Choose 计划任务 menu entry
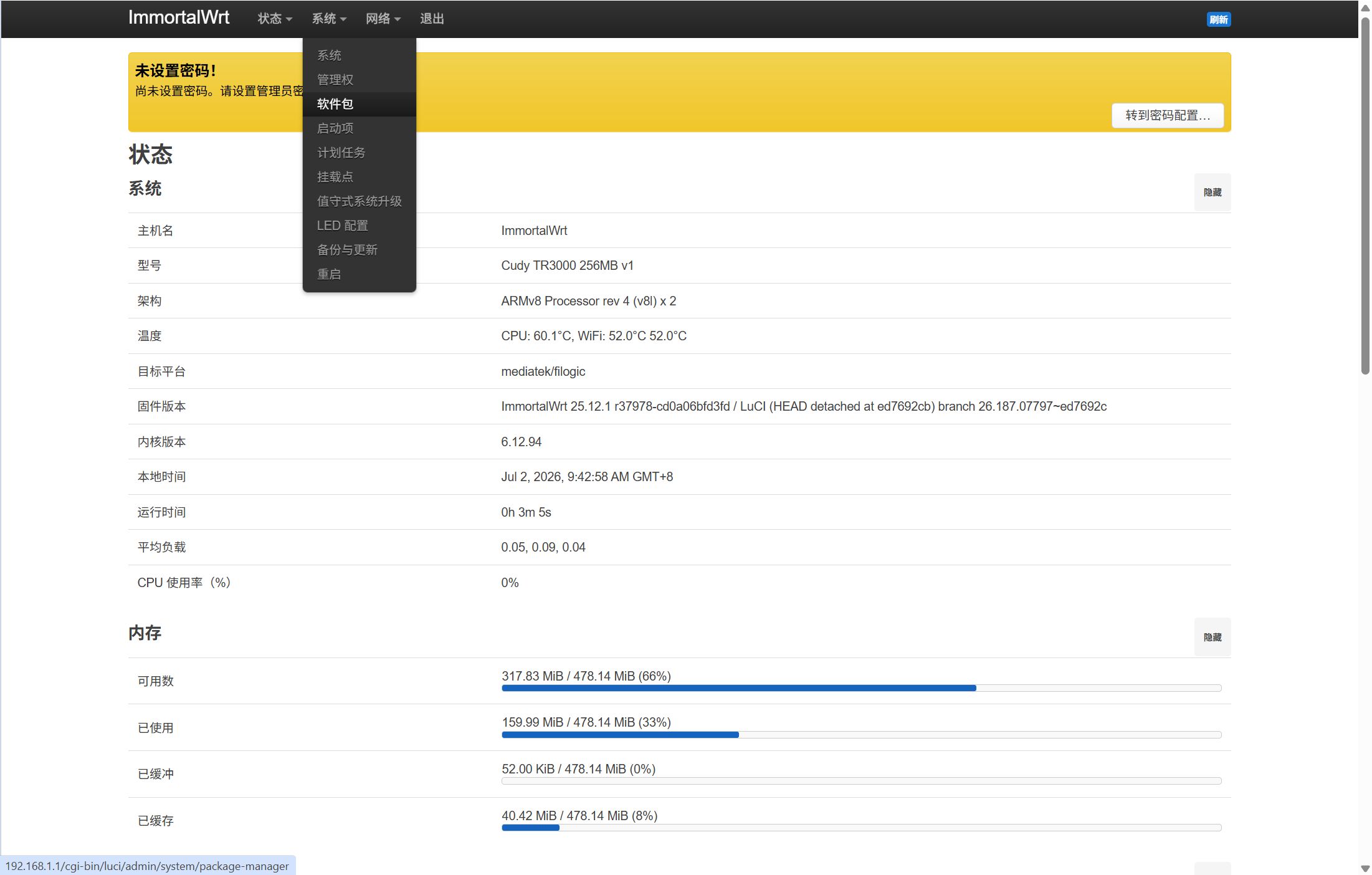The height and width of the screenshot is (875, 1372). pos(359,153)
